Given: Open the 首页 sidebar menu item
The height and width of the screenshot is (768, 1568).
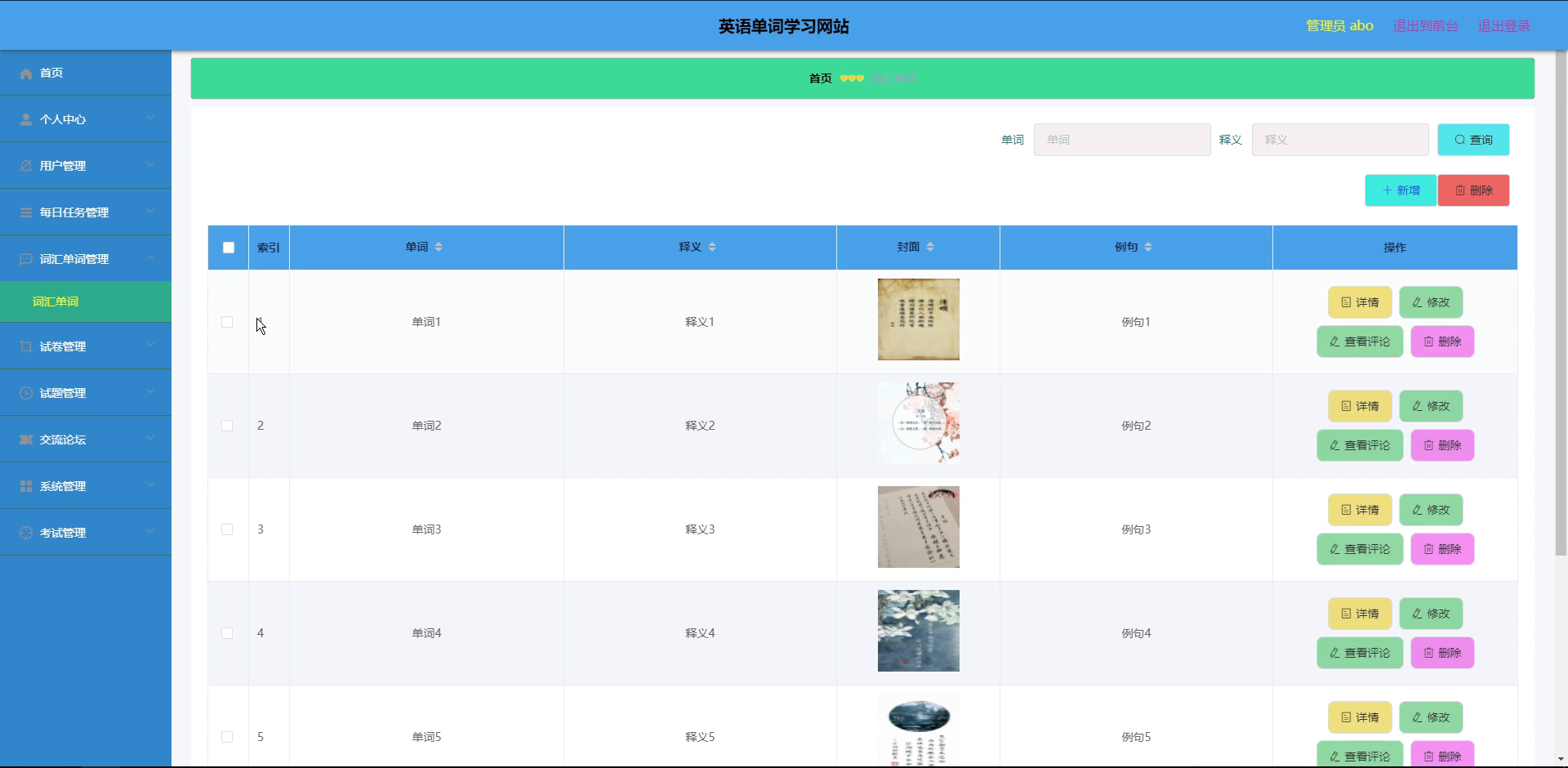Looking at the screenshot, I should (x=86, y=73).
